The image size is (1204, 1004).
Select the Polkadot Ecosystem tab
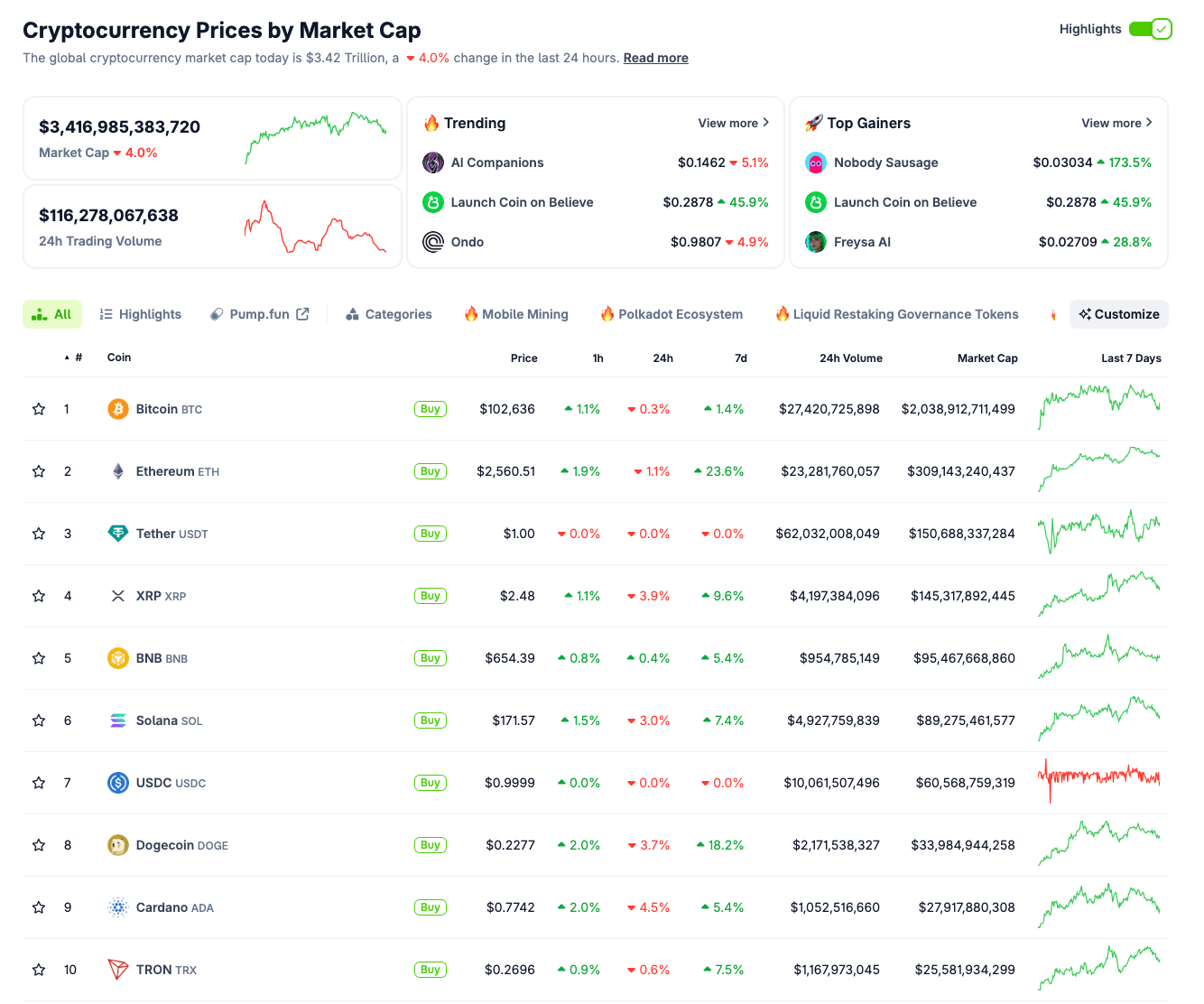tap(671, 314)
